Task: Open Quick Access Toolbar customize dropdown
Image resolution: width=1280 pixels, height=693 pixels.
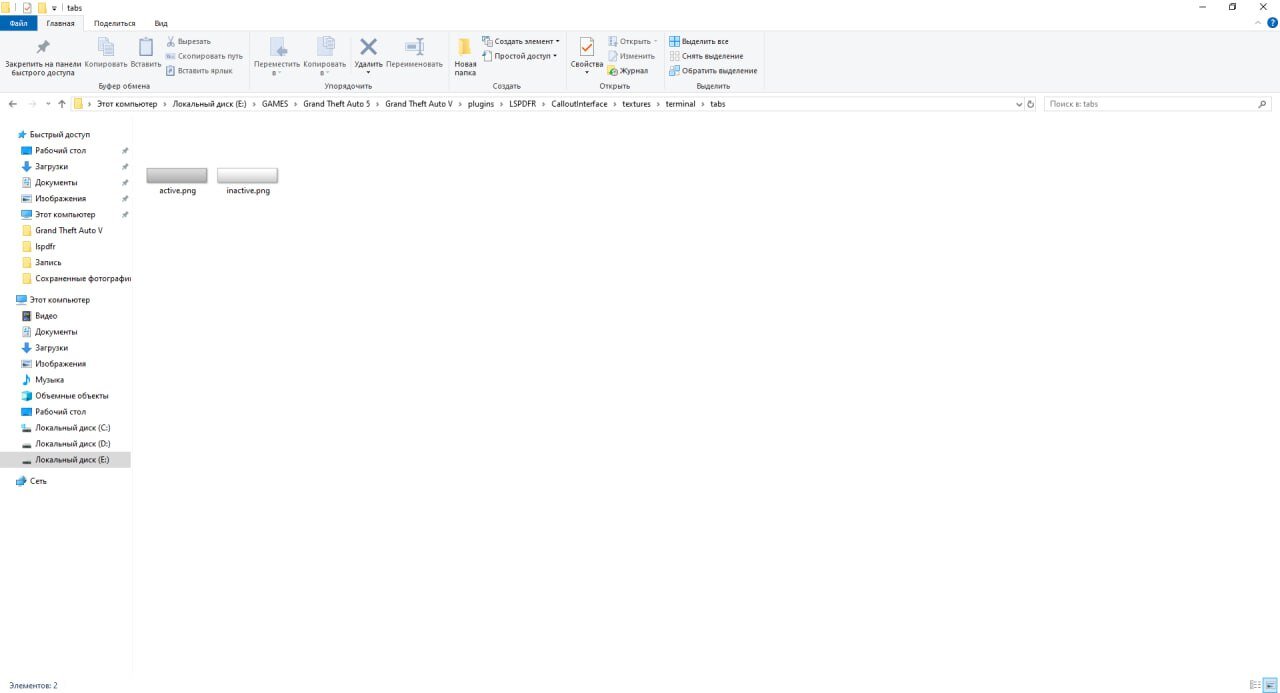Action: point(55,7)
